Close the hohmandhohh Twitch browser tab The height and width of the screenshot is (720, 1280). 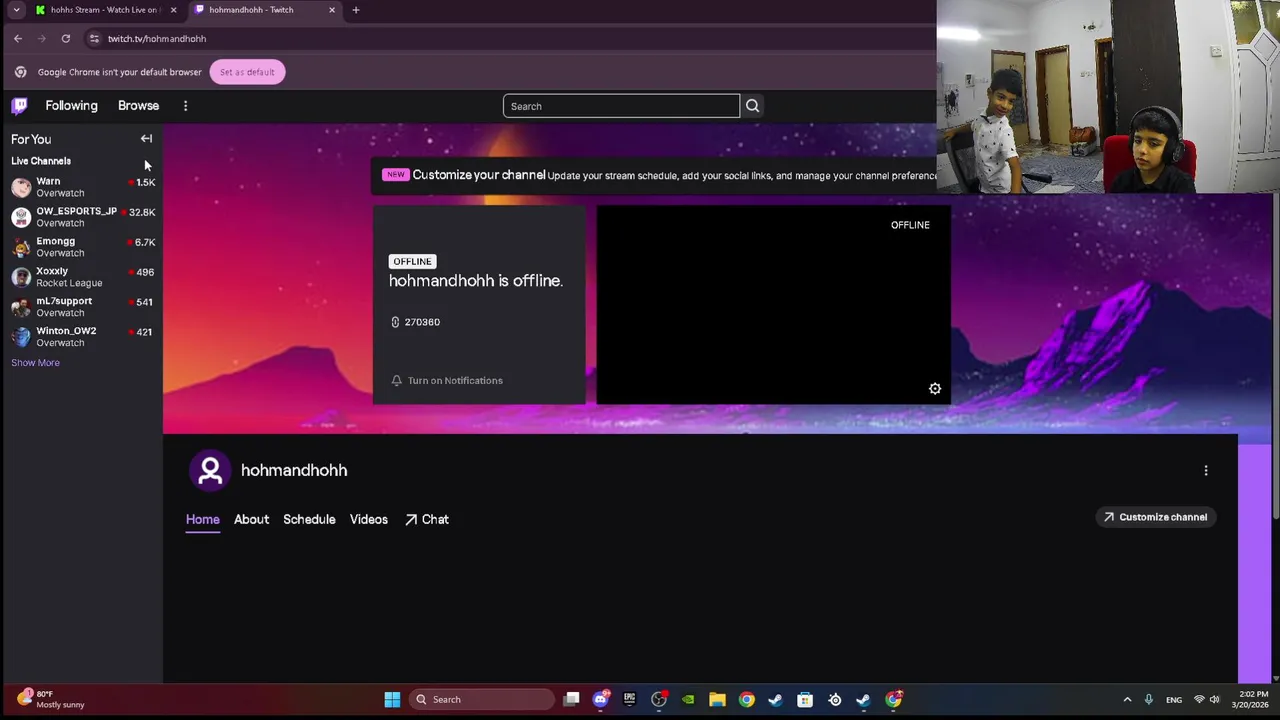point(332,10)
